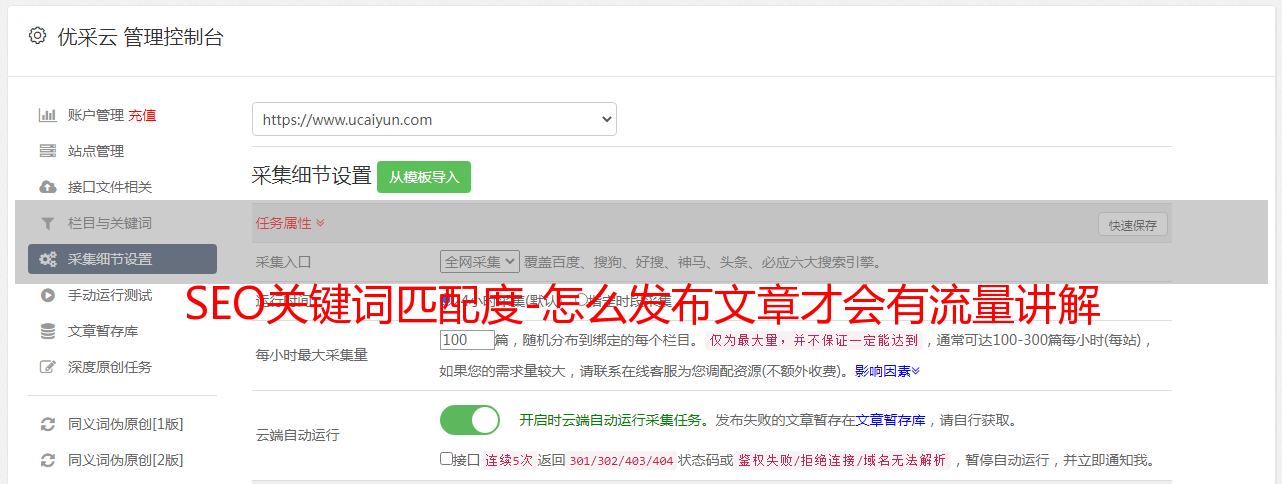
Task: Click the green 开启时云端自动运行采集任务 text
Action: [x=609, y=420]
